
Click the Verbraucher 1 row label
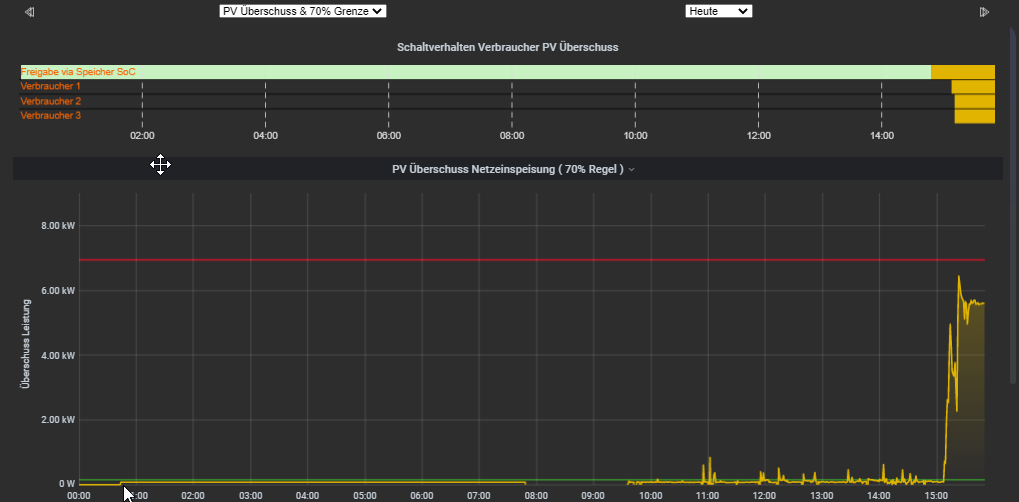[x=51, y=86]
